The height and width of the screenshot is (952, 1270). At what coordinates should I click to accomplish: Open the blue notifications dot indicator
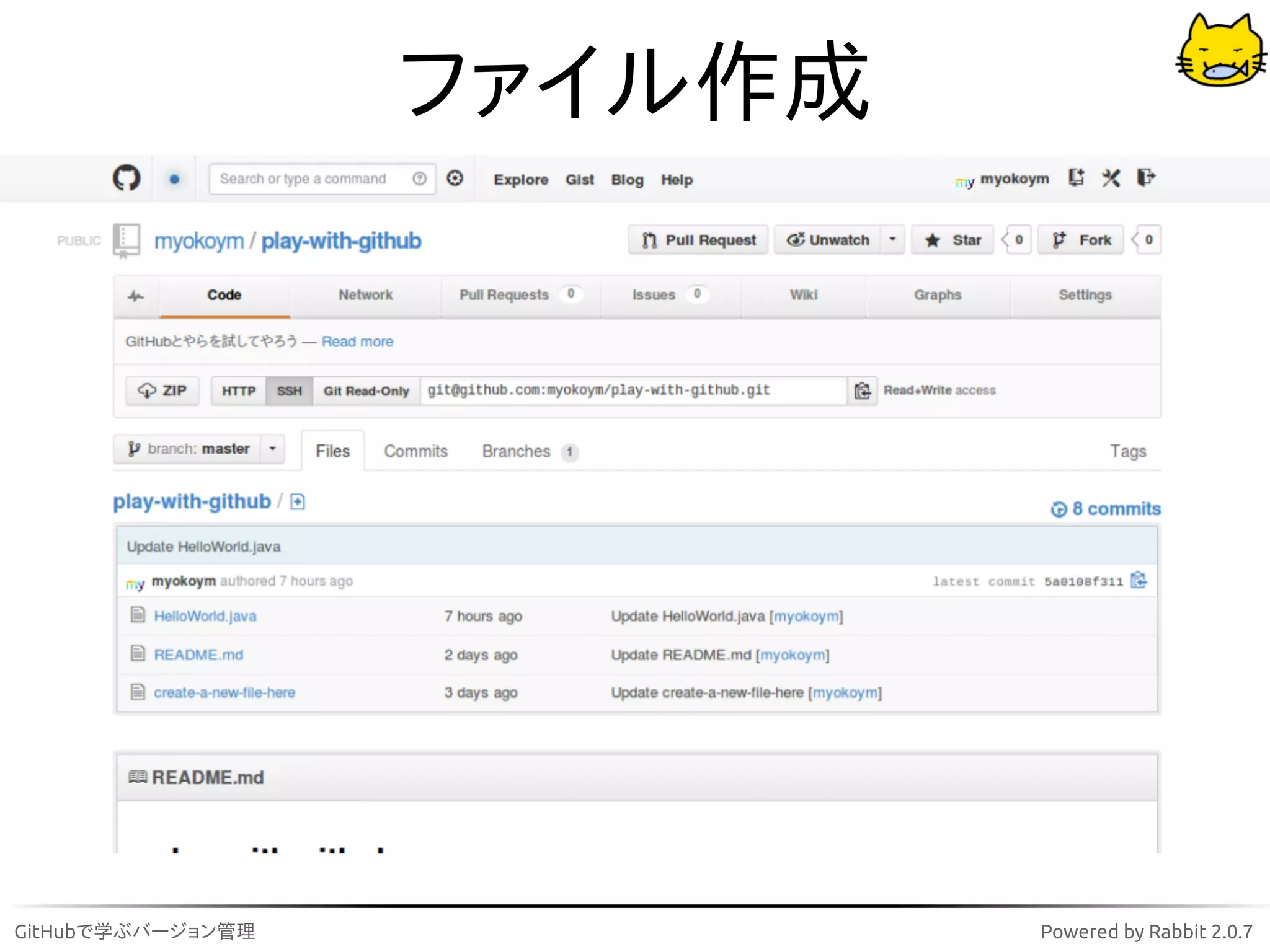174,179
